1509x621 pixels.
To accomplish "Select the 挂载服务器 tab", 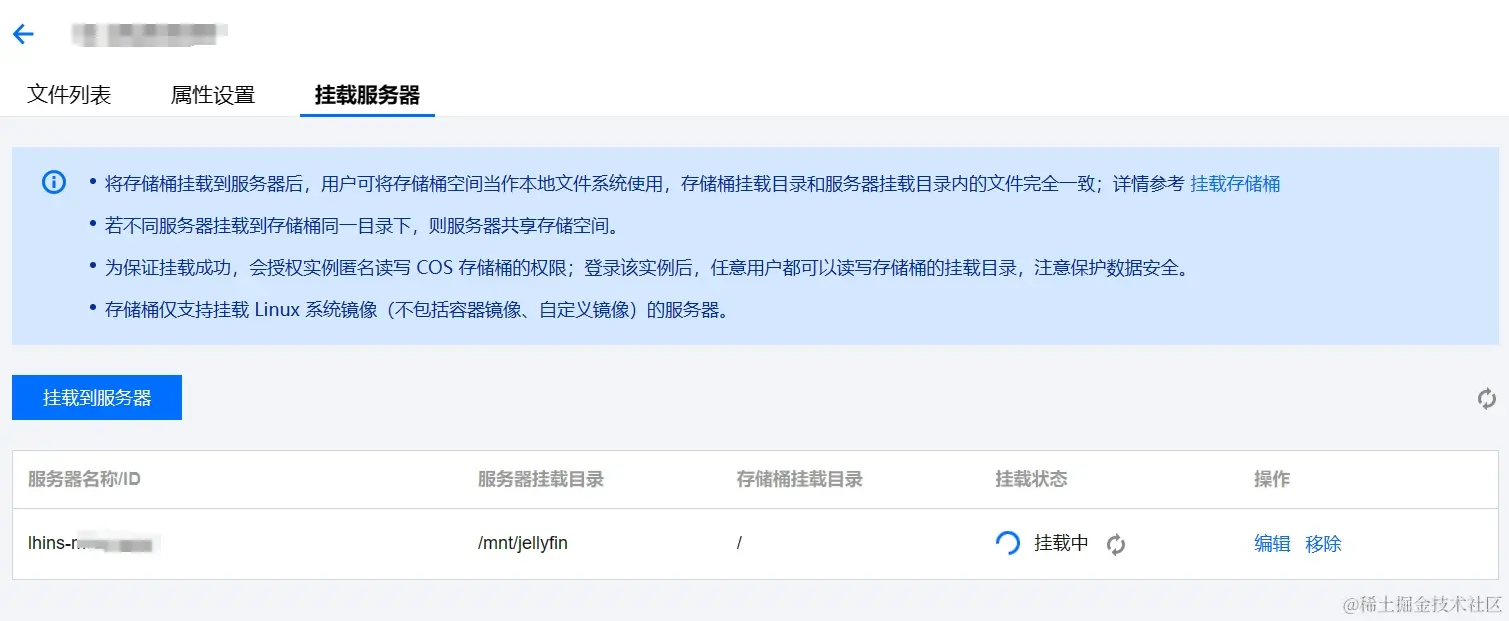I will [x=366, y=93].
